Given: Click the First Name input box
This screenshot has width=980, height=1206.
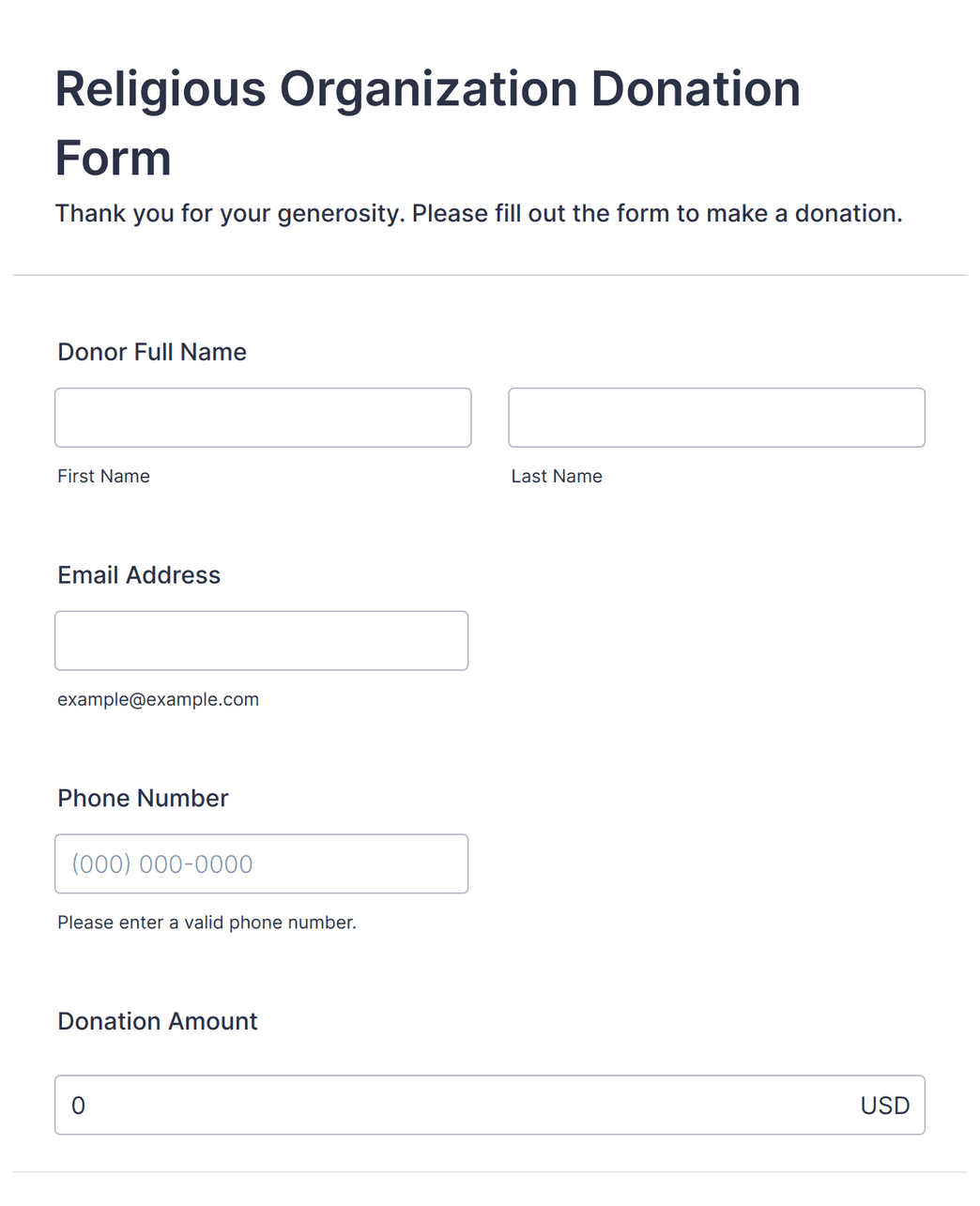Looking at the screenshot, I should 263,418.
